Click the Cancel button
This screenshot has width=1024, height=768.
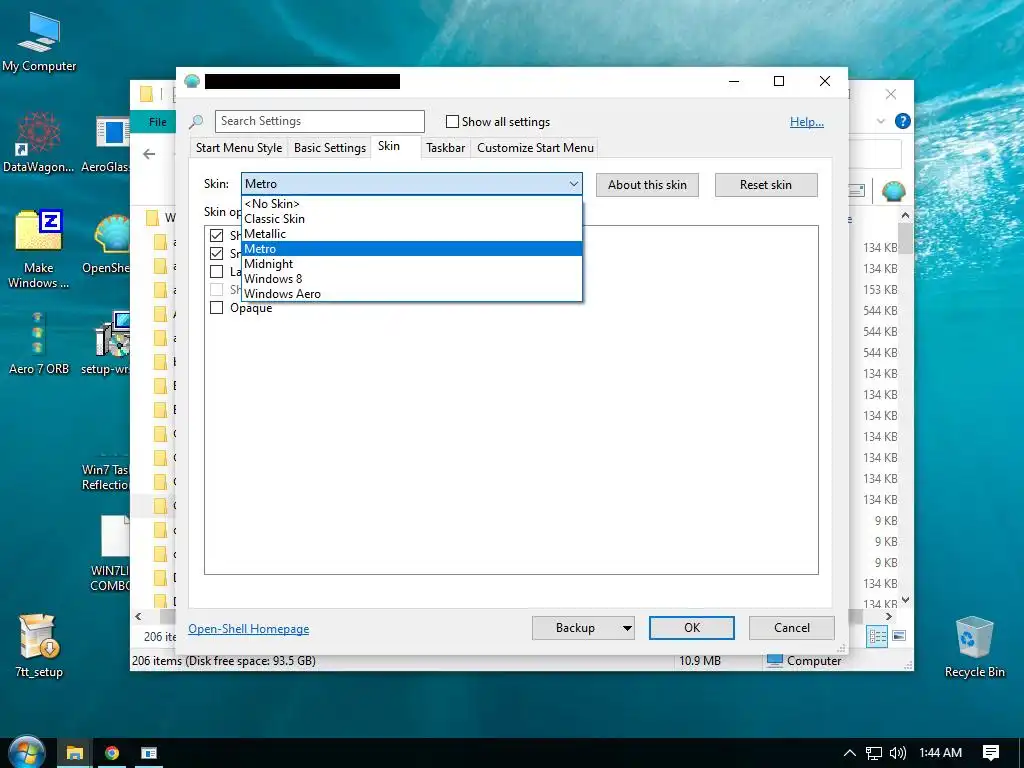[x=792, y=628]
